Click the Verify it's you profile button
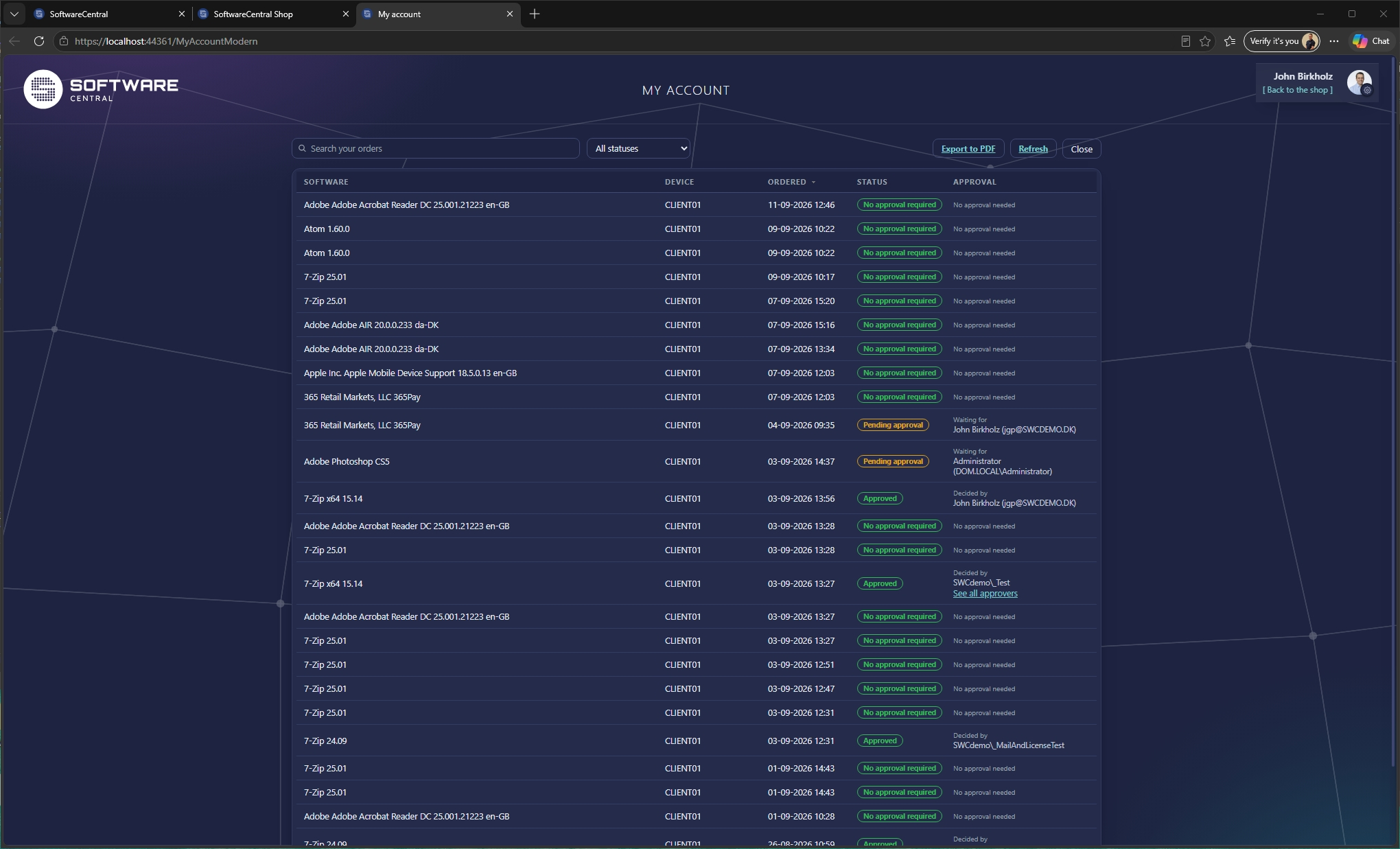Image resolution: width=1400 pixels, height=849 pixels. tap(1282, 41)
